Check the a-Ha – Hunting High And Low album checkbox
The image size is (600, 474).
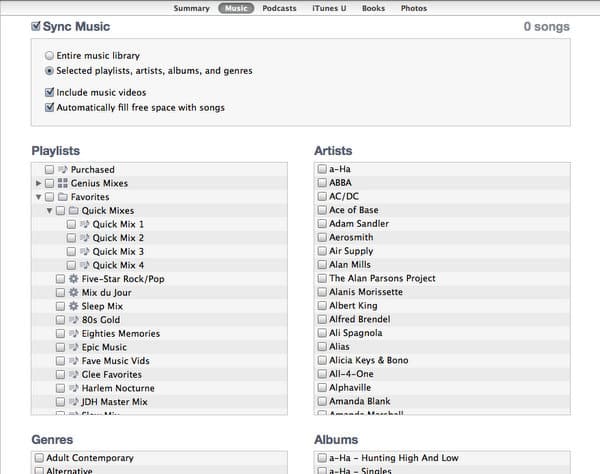322,458
